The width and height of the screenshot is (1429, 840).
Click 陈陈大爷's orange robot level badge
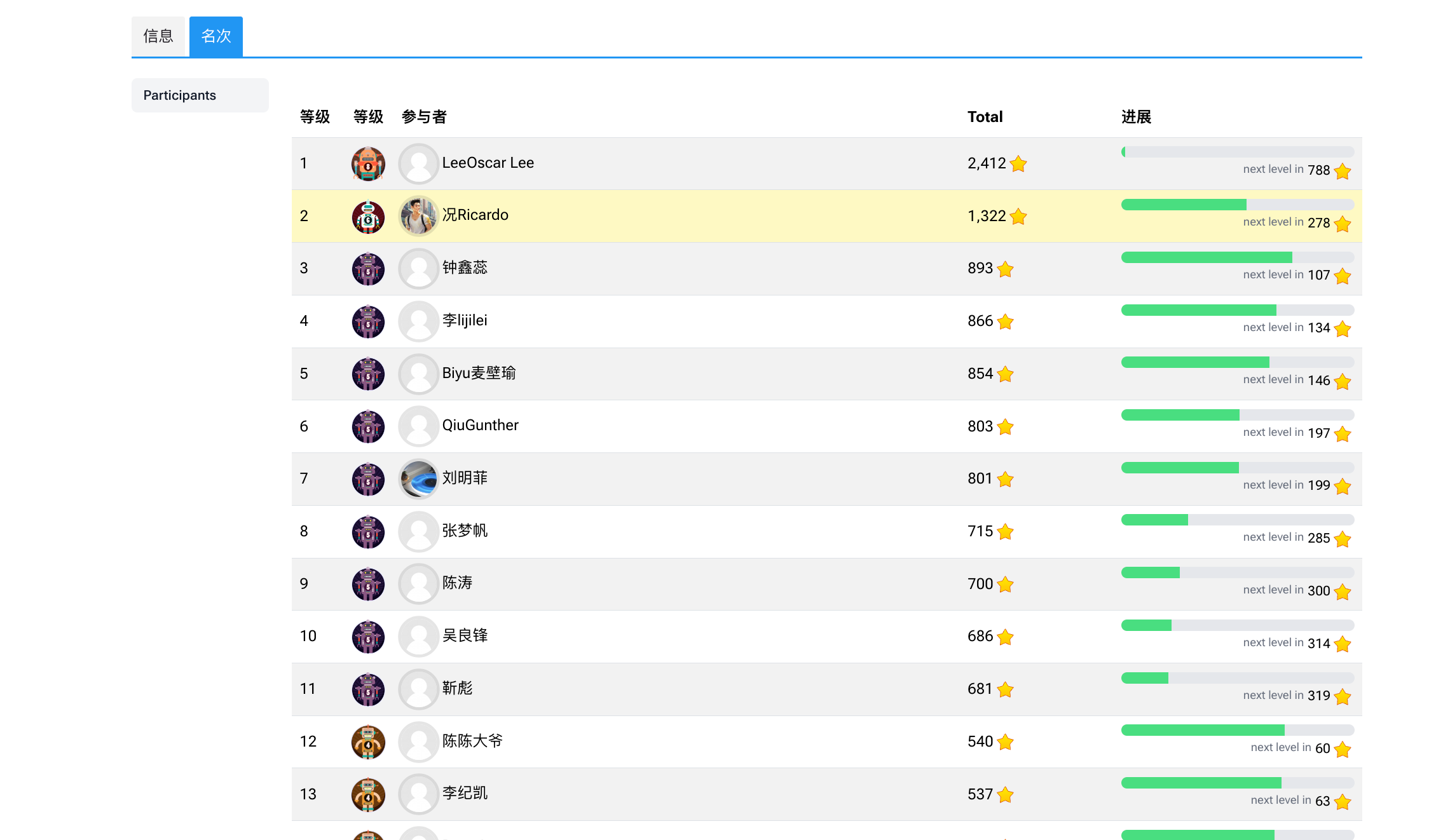368,742
